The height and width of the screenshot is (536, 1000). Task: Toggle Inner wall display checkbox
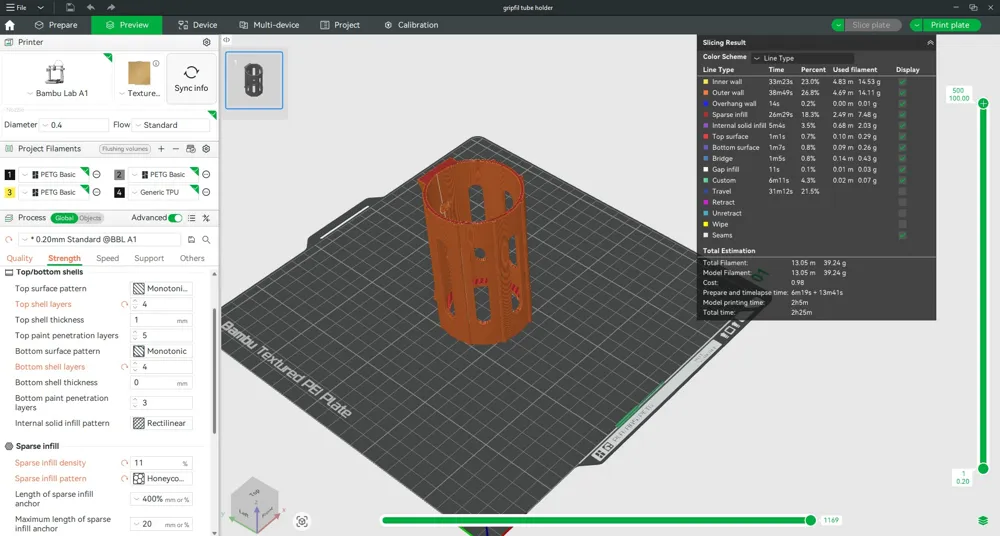[x=902, y=82]
